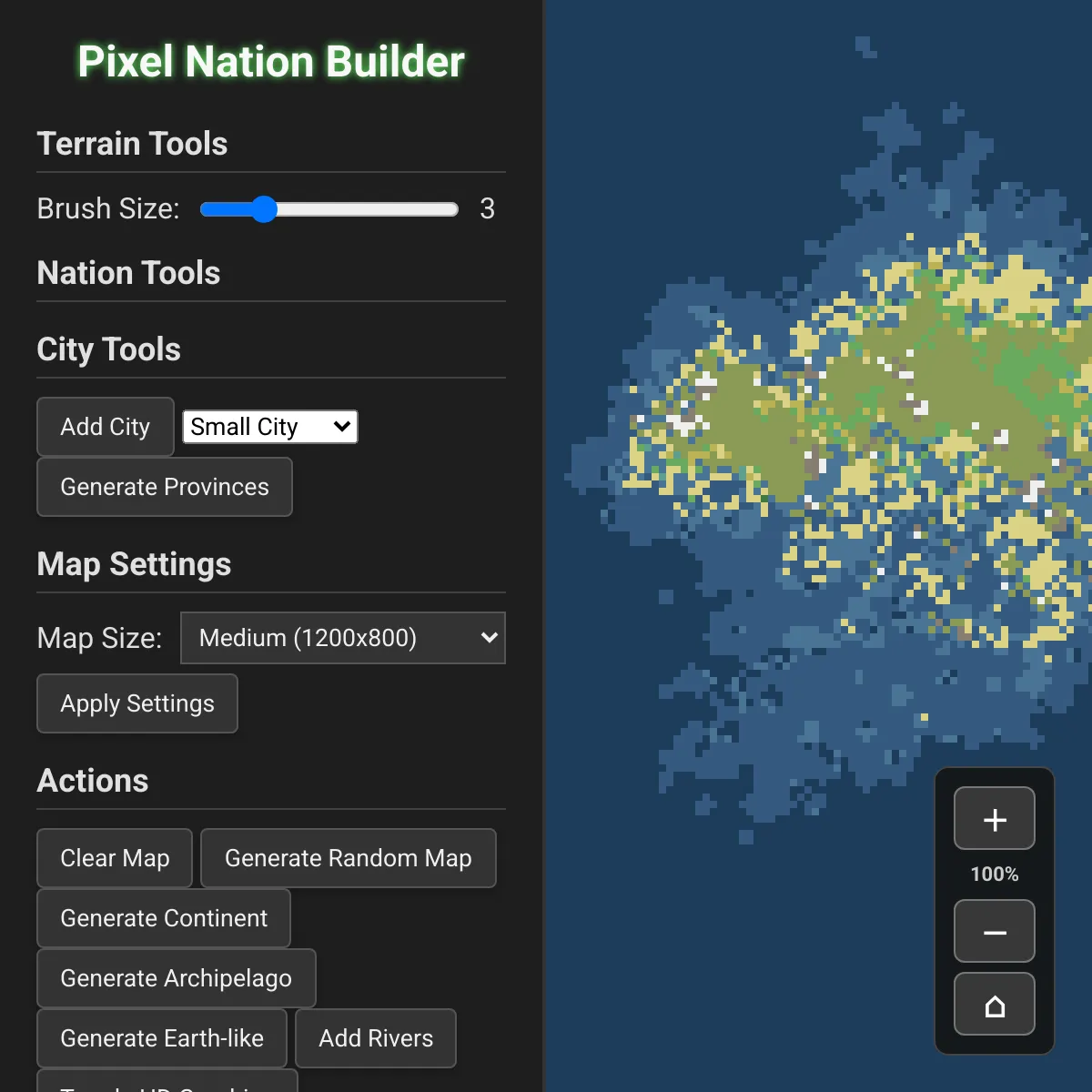Adjust the Brush Size slider

(329, 209)
